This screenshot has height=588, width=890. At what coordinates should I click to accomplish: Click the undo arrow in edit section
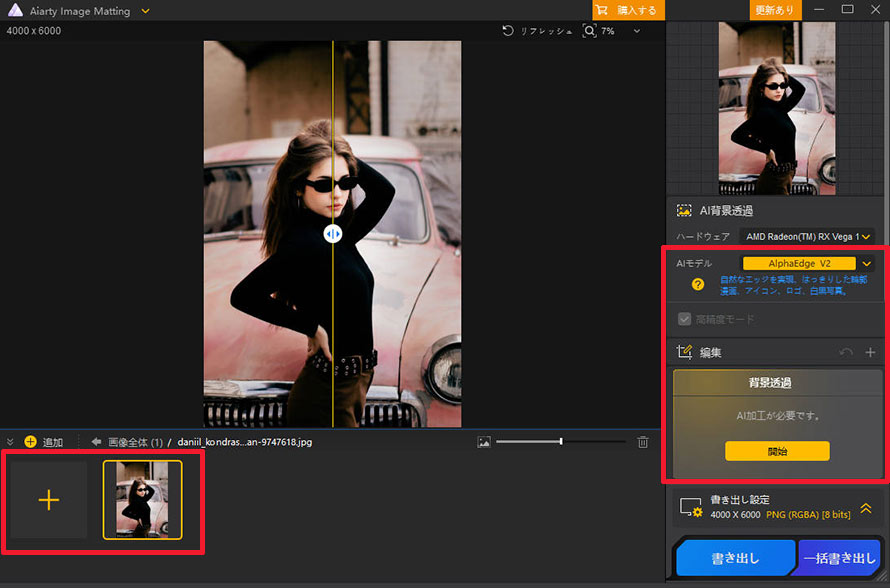(846, 352)
